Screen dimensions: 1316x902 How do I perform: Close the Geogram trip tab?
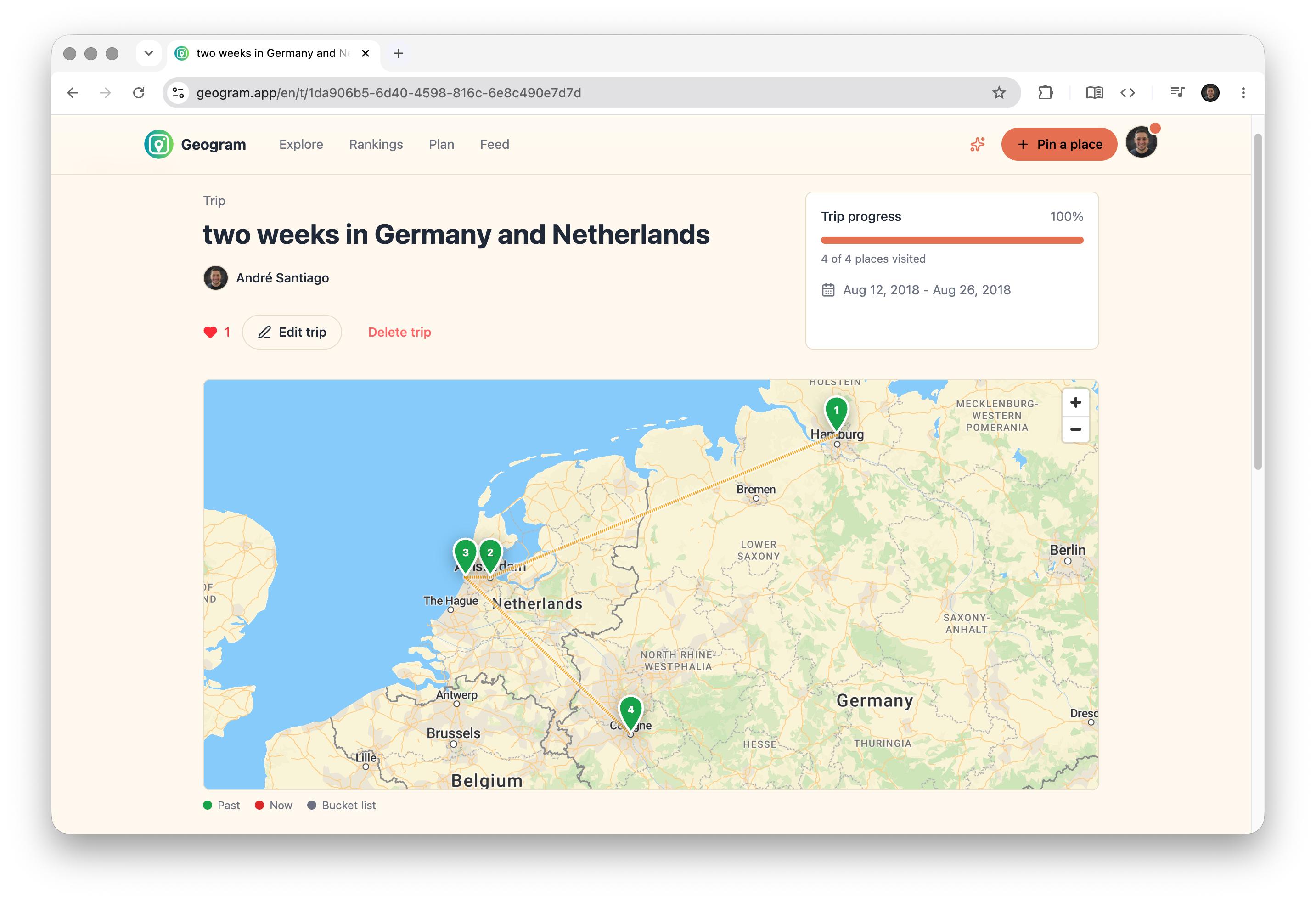click(x=366, y=53)
